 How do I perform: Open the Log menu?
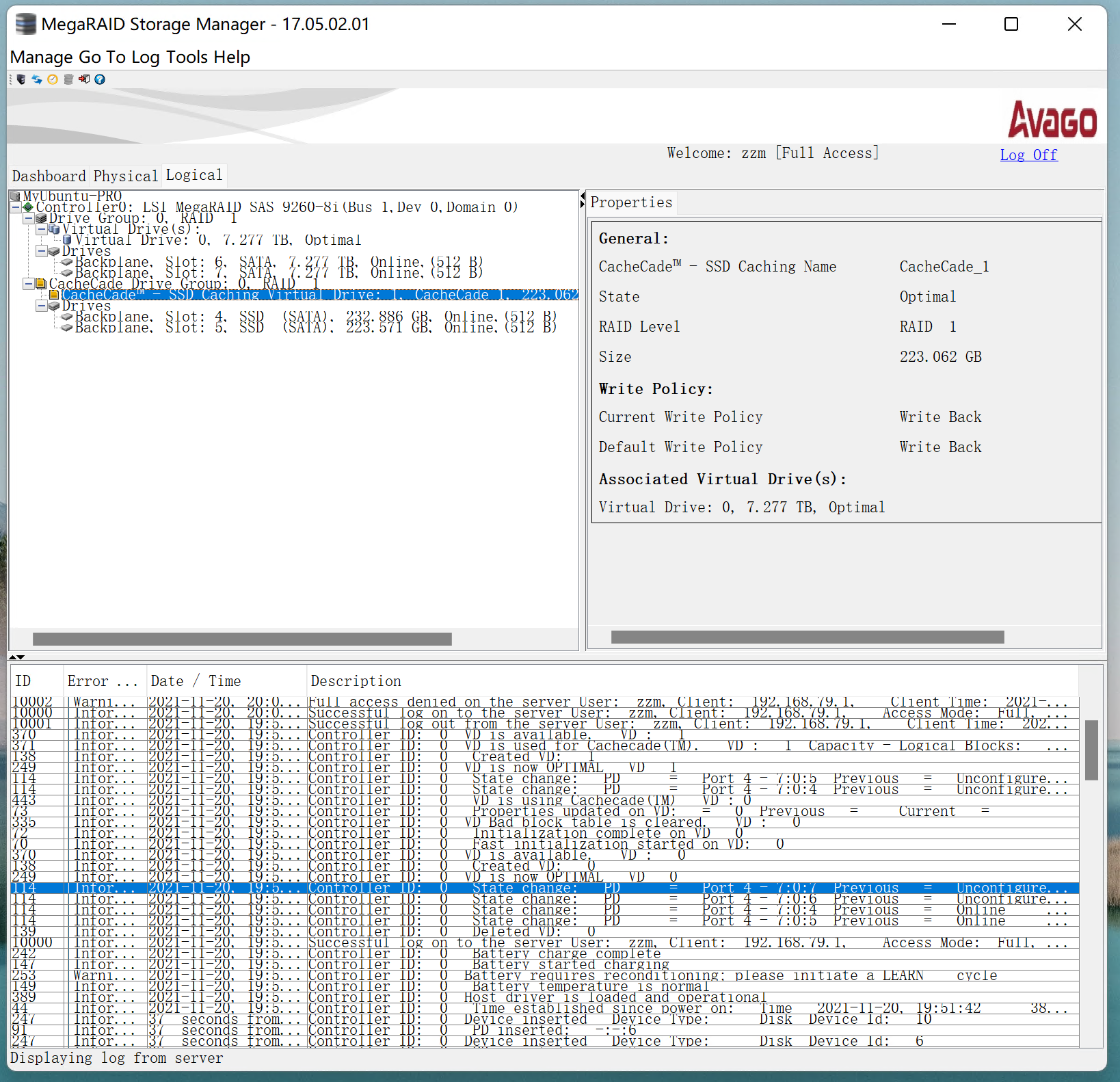146,57
